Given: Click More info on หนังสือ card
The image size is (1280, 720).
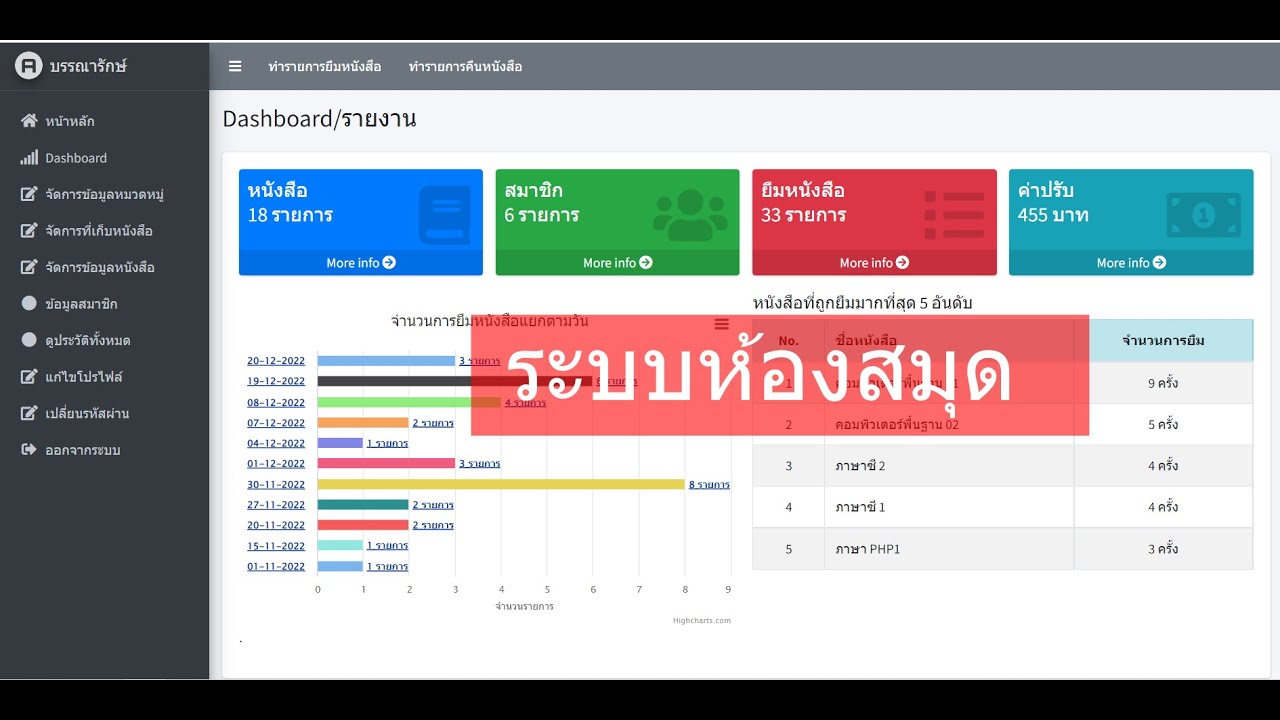Looking at the screenshot, I should pos(361,263).
